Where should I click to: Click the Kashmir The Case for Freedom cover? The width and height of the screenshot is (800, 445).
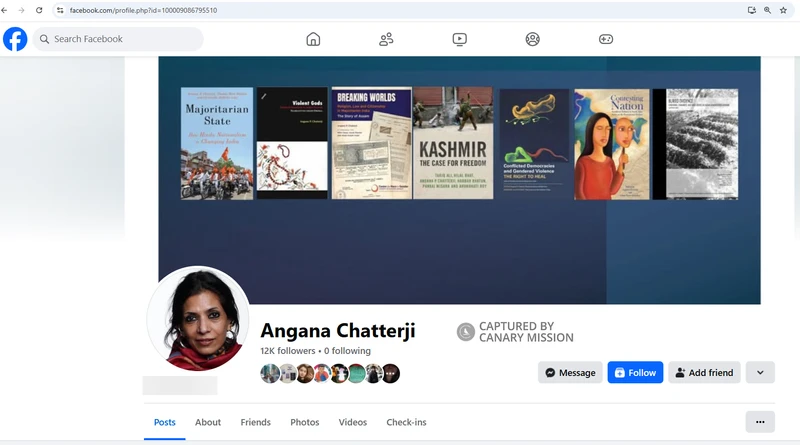453,143
